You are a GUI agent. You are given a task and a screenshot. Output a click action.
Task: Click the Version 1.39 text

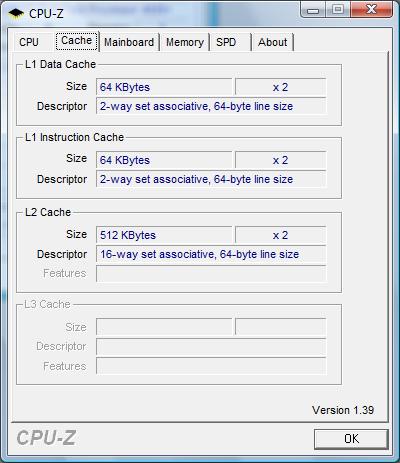[x=343, y=410]
